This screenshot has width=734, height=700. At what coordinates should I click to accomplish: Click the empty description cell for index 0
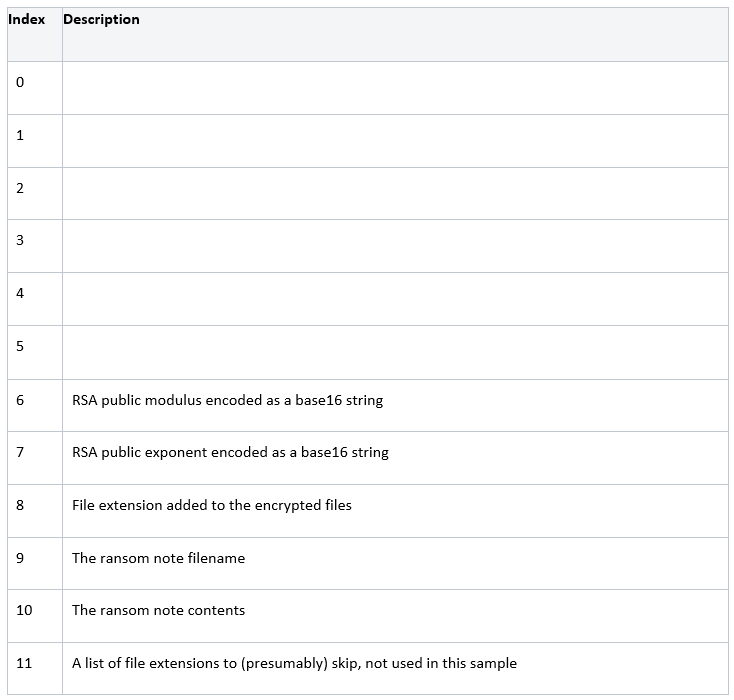(395, 88)
